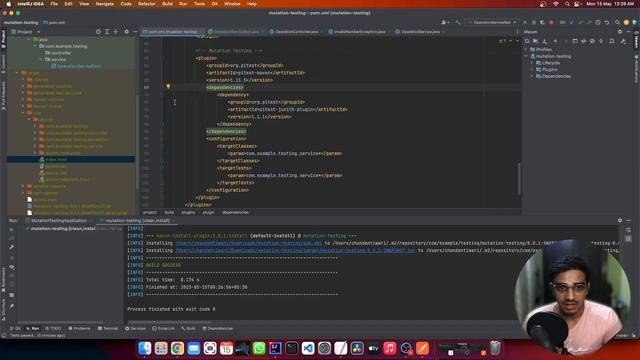640x360 pixels.
Task: Open the MutationTestingApplication run tab
Action: coord(59,220)
